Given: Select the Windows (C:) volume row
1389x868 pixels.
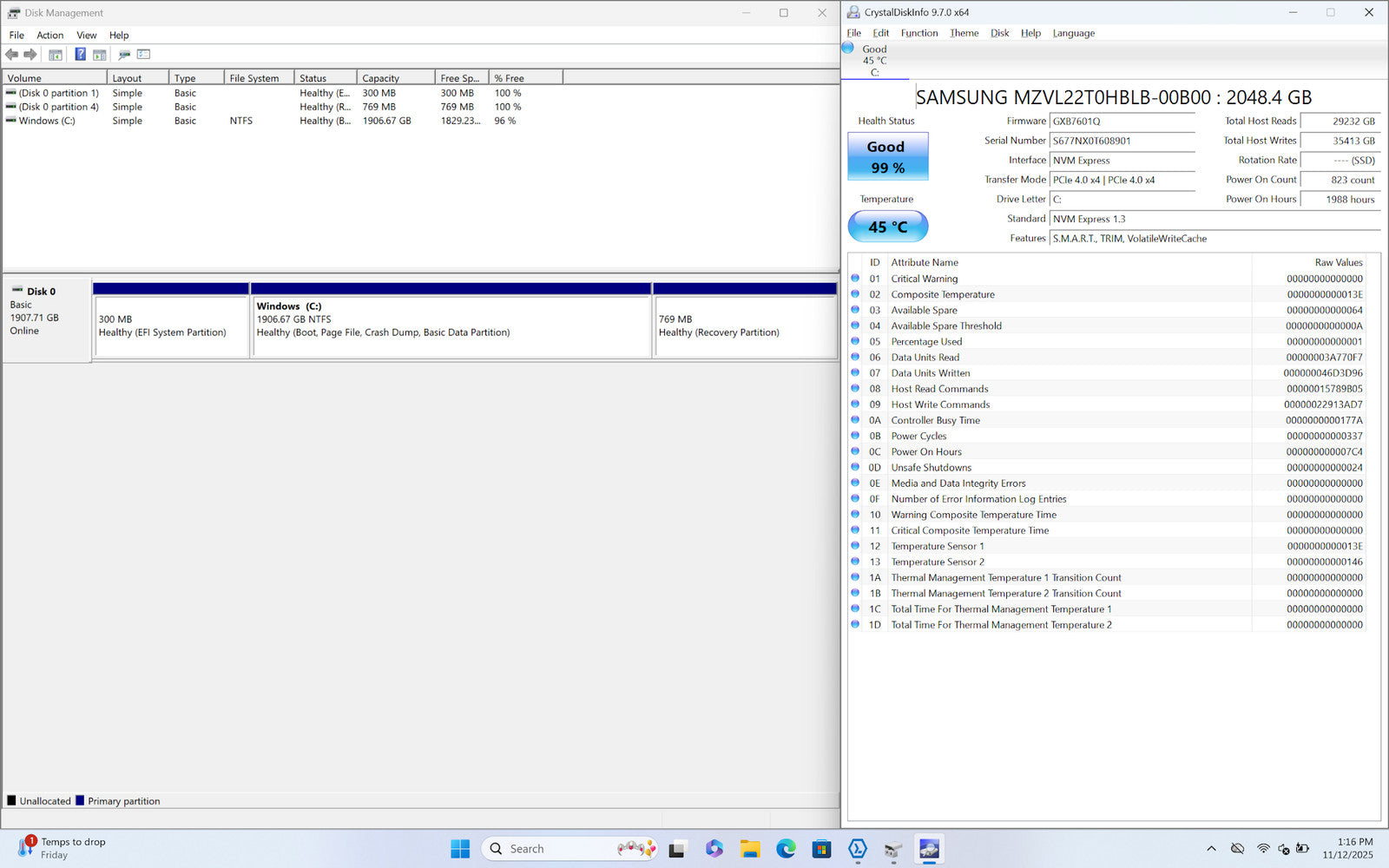Looking at the screenshot, I should tap(47, 121).
